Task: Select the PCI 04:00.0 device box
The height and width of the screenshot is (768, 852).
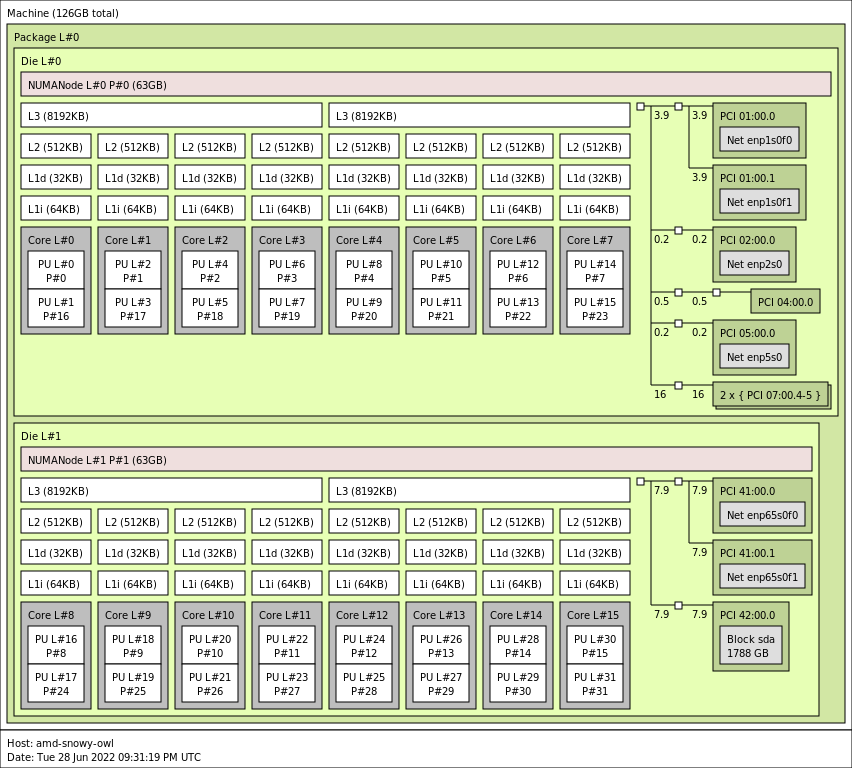Action: click(785, 302)
